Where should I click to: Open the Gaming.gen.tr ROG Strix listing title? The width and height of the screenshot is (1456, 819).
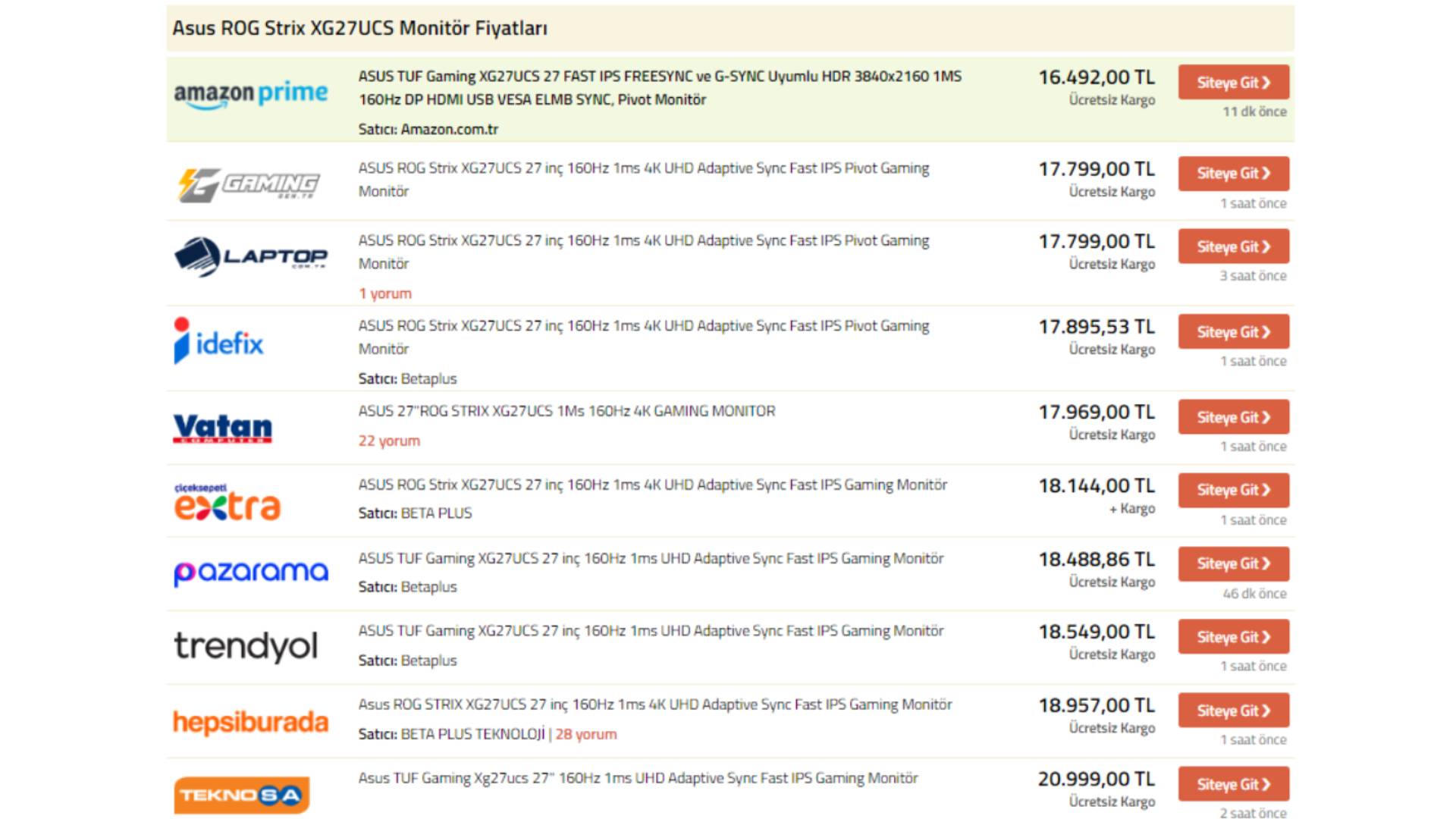644,179
